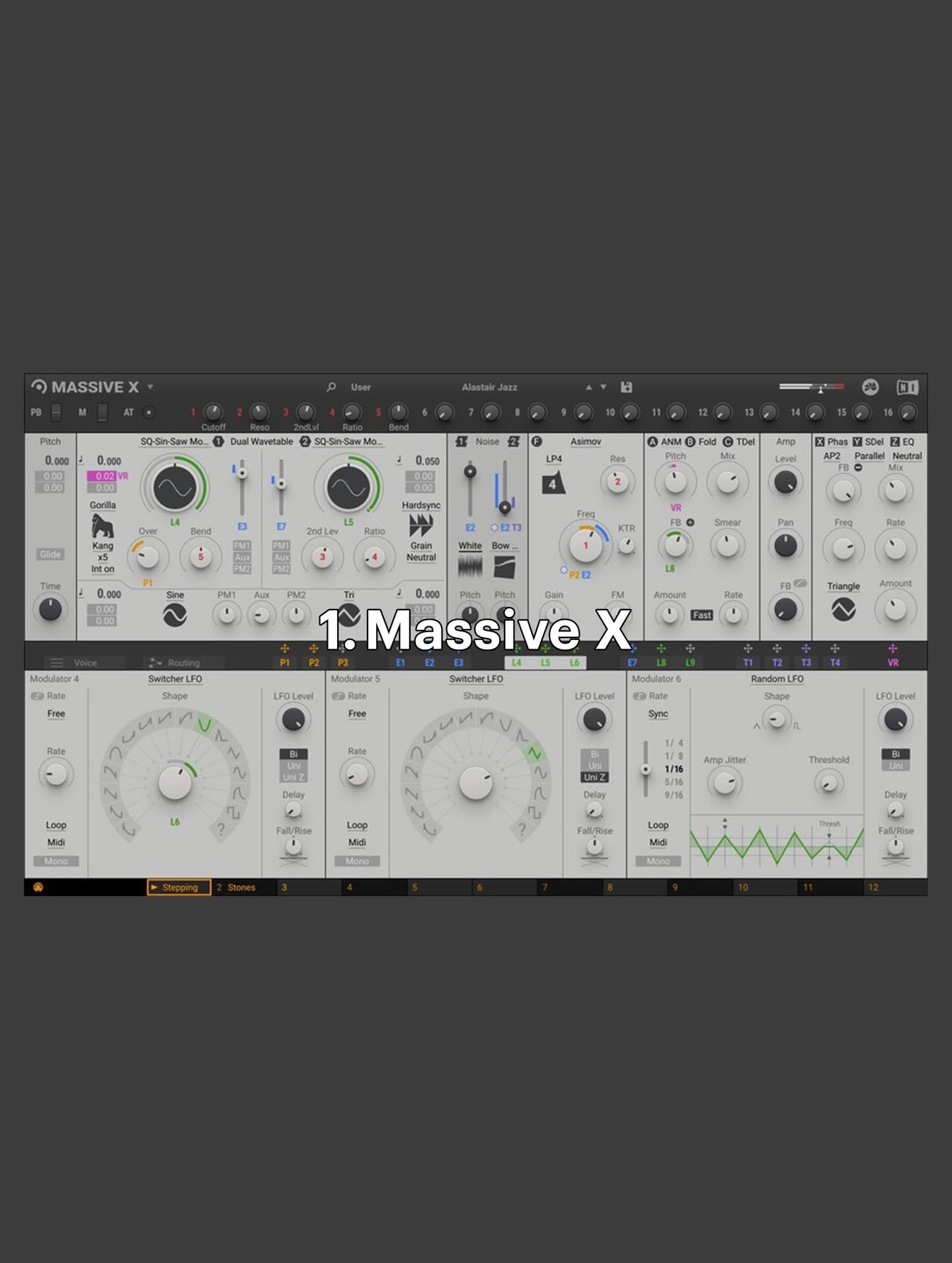The image size is (952, 1263).
Task: Click the Sine waveform icon for the phase modulation oscillator
Action: (175, 616)
